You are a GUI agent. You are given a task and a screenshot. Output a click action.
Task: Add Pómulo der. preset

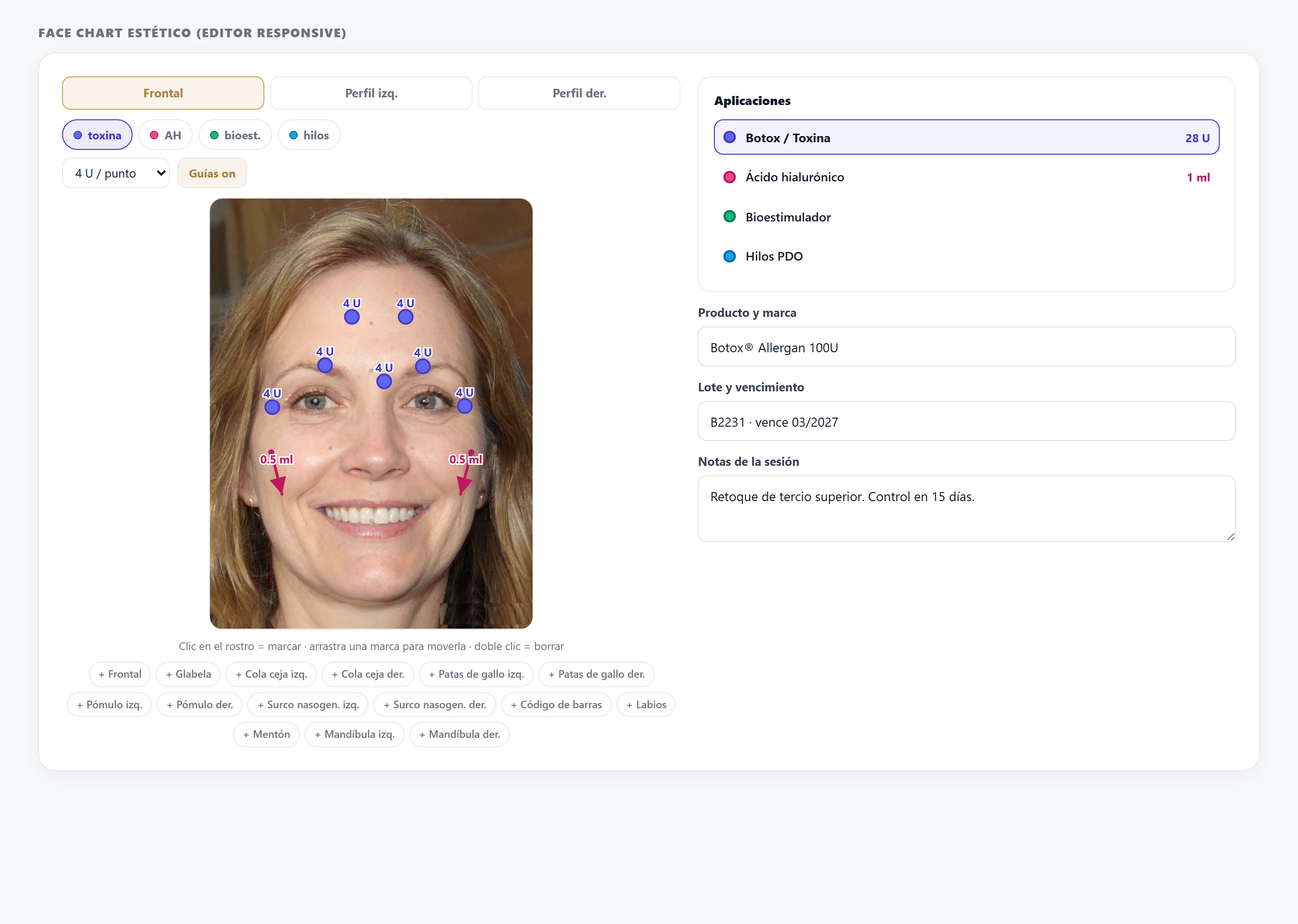[x=199, y=704]
